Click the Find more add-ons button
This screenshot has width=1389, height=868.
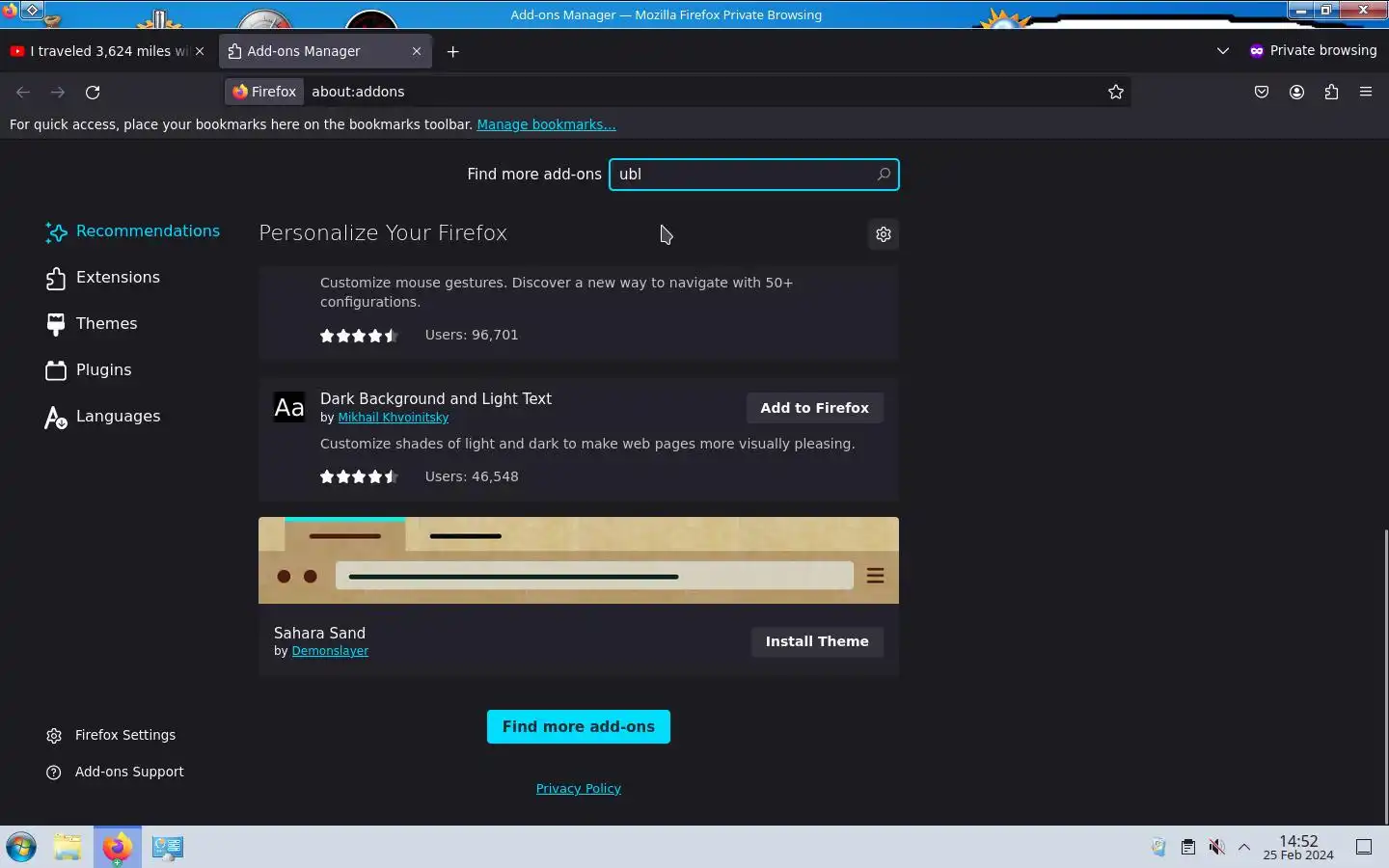(579, 727)
